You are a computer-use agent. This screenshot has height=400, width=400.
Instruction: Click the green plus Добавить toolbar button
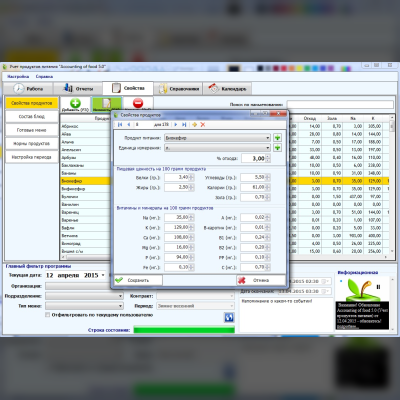click(75, 105)
